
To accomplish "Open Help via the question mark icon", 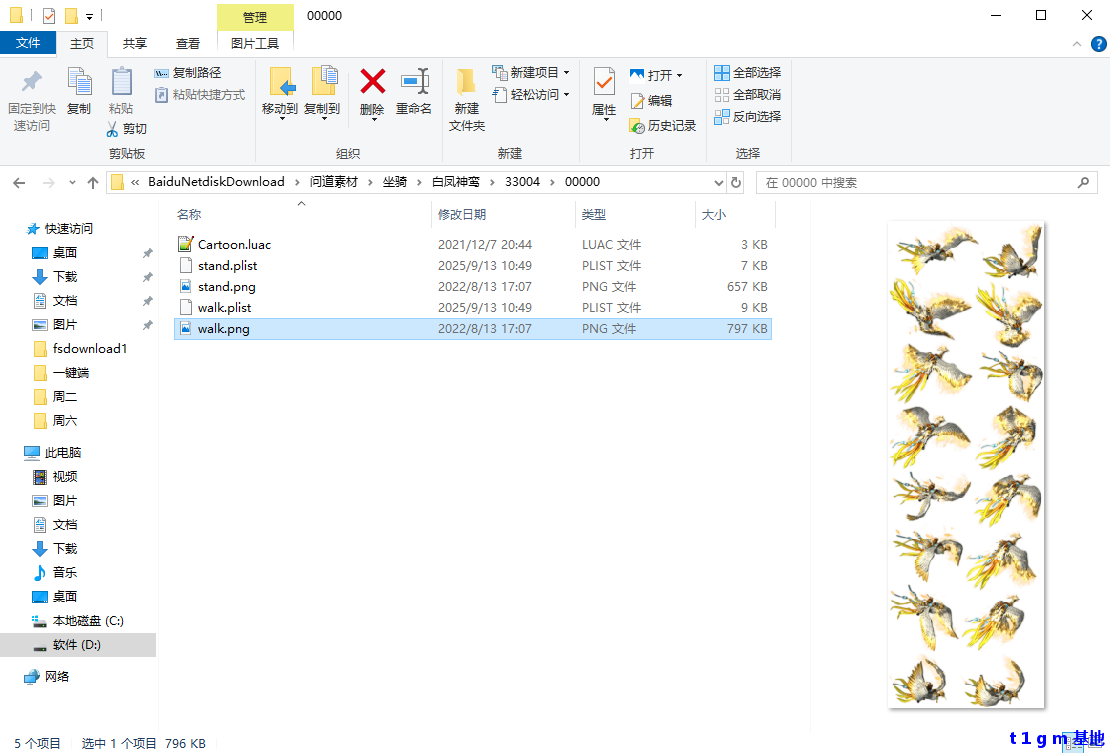I will [x=1098, y=43].
